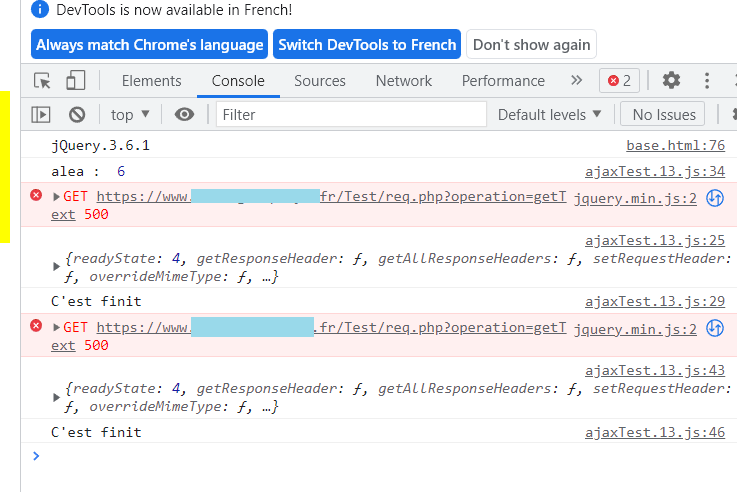The height and width of the screenshot is (492, 737).
Task: Create a live expression with the eye icon
Action: point(184,115)
